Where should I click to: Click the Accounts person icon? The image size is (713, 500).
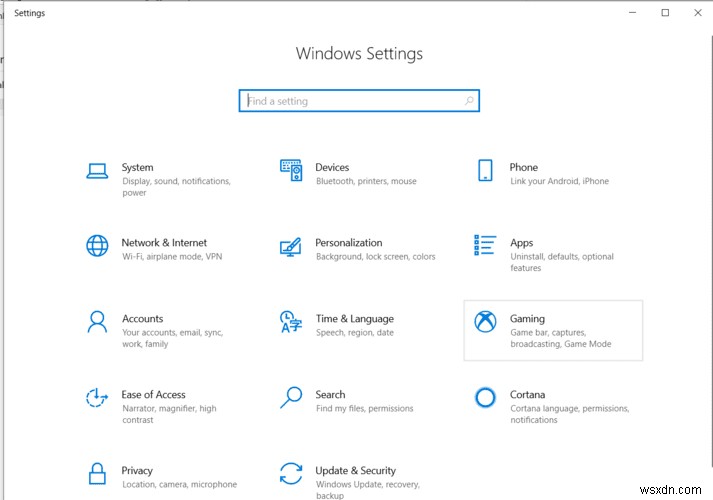tap(97, 322)
